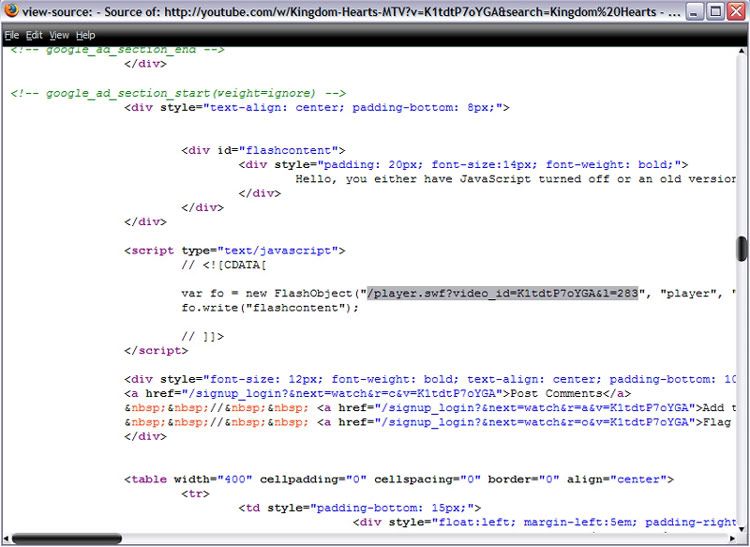Image resolution: width=750 pixels, height=547 pixels.
Task: Click the horizontal scrollbar left arrow
Action: [6, 539]
